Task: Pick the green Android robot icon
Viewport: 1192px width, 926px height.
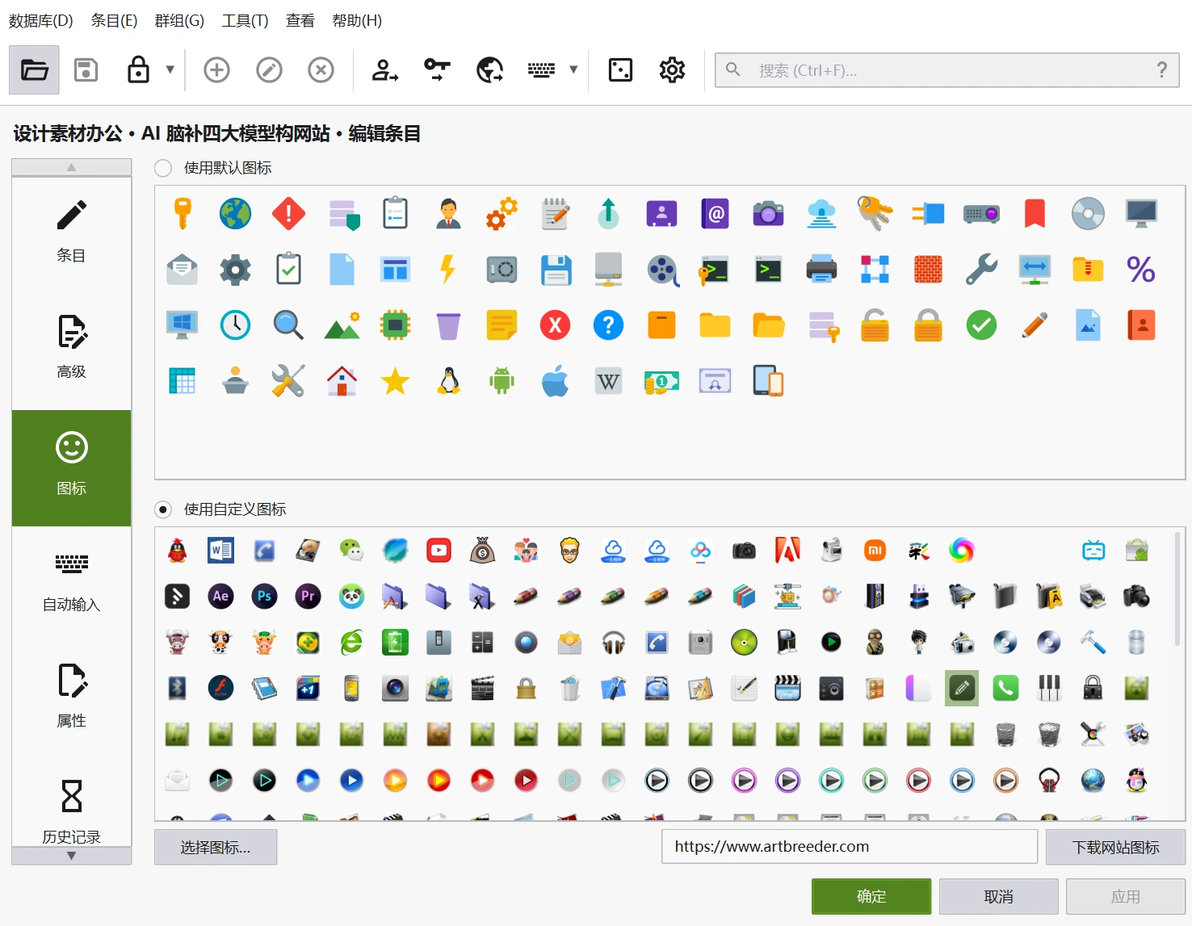Action: click(x=502, y=381)
